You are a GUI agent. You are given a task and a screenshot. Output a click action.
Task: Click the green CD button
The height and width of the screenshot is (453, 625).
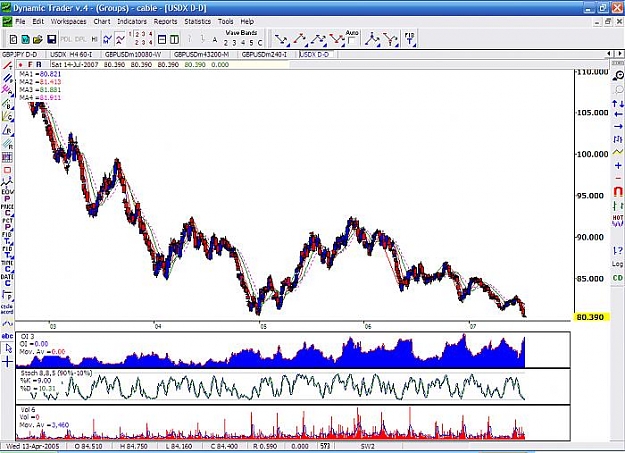(x=618, y=278)
